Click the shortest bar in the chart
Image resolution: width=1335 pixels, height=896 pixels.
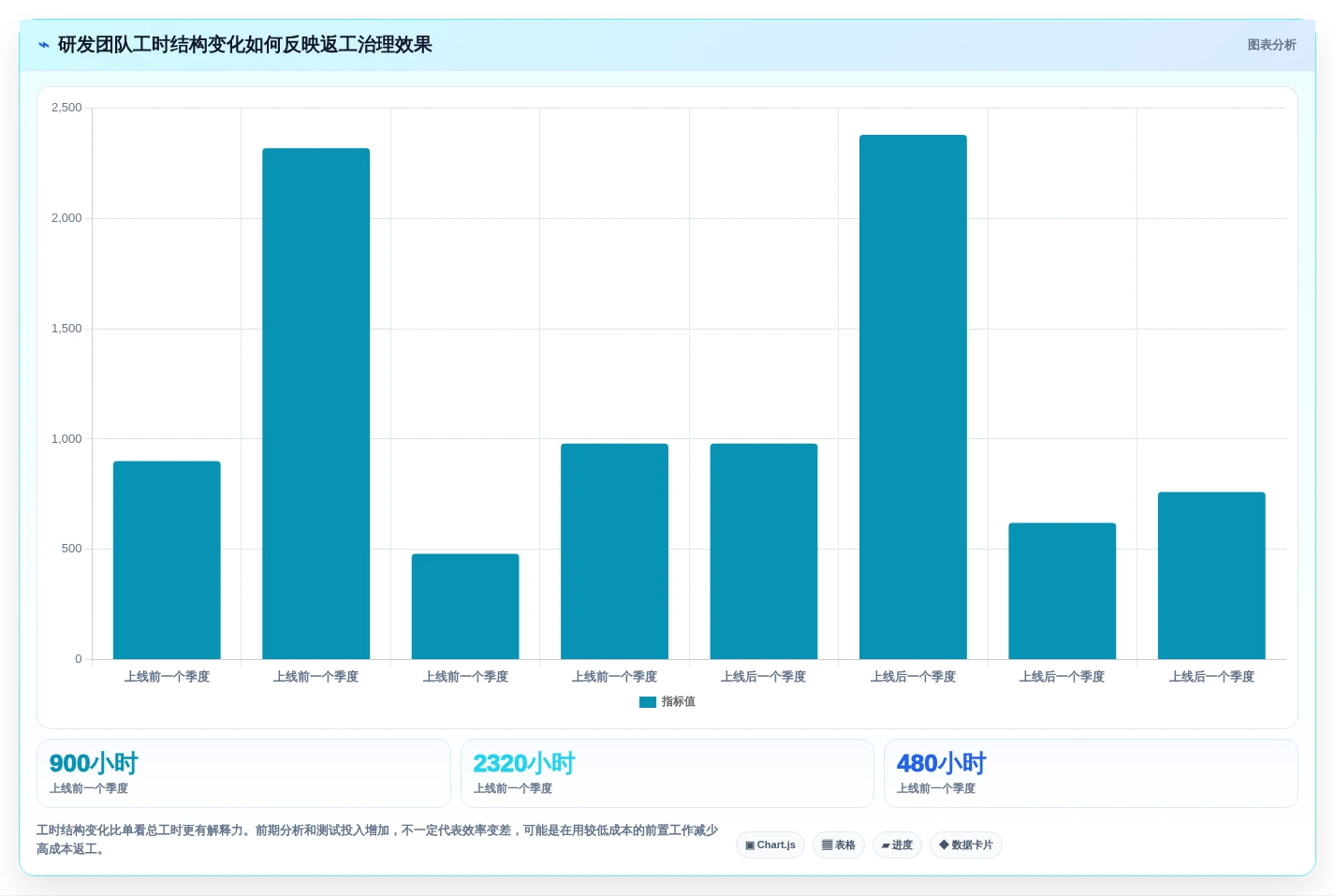465,607
